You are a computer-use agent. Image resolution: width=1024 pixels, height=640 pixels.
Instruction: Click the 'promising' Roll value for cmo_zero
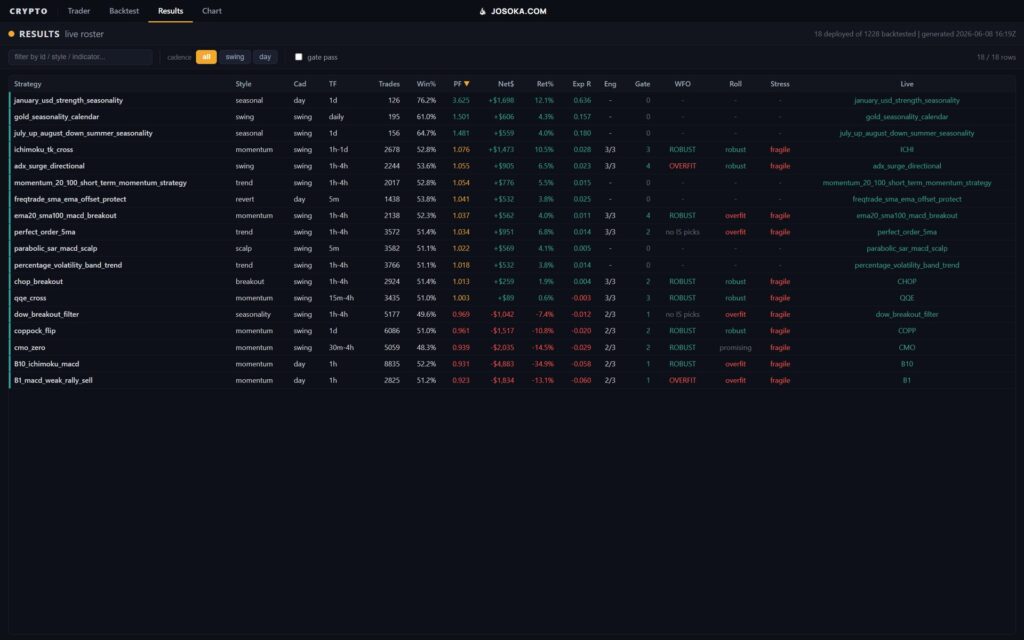[x=735, y=347]
